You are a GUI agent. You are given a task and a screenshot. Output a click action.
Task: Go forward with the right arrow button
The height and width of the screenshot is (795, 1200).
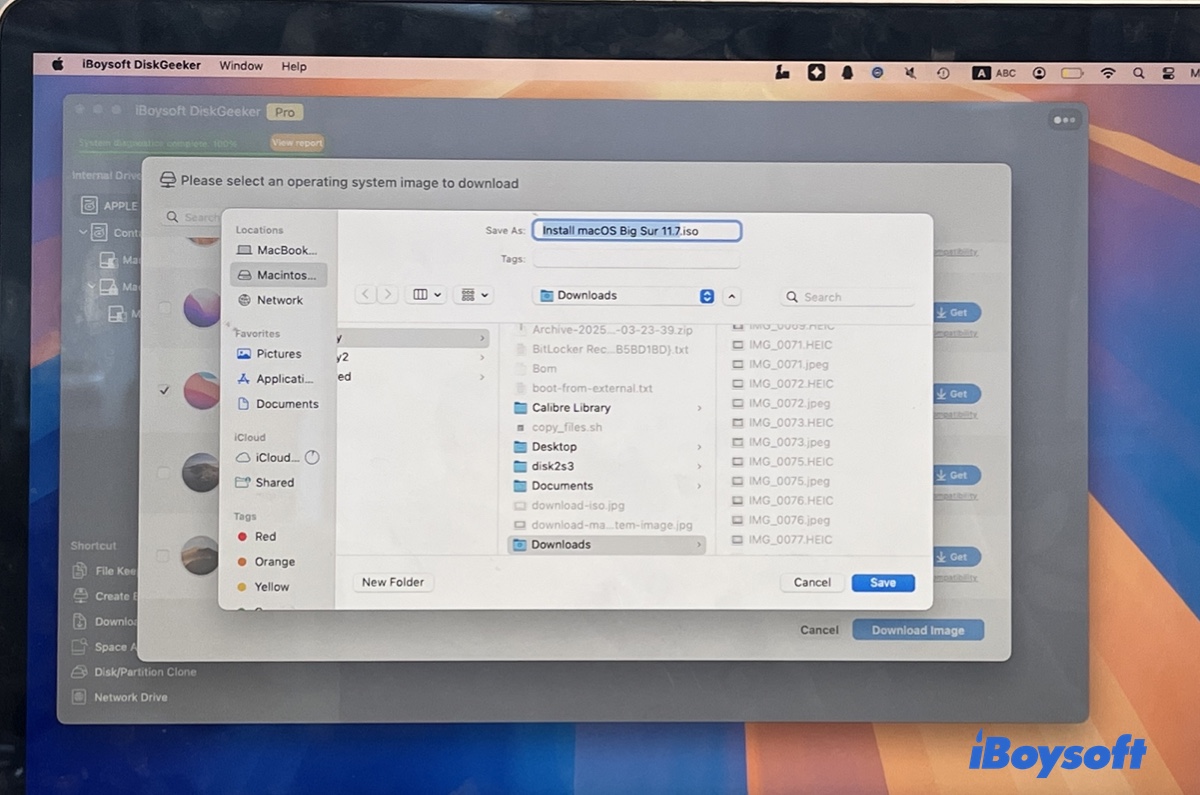pyautogui.click(x=387, y=295)
